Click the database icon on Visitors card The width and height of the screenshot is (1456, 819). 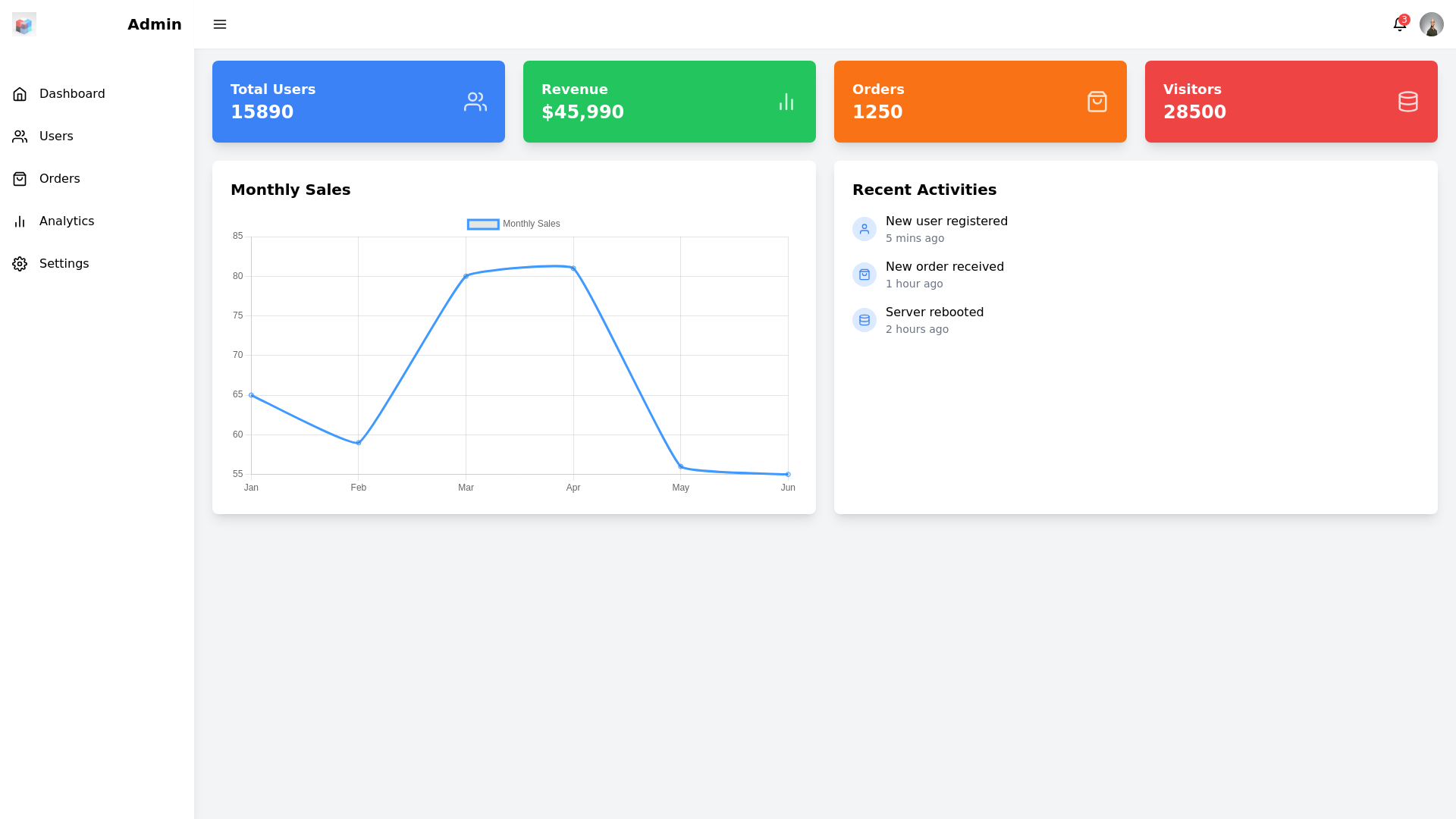tap(1408, 102)
